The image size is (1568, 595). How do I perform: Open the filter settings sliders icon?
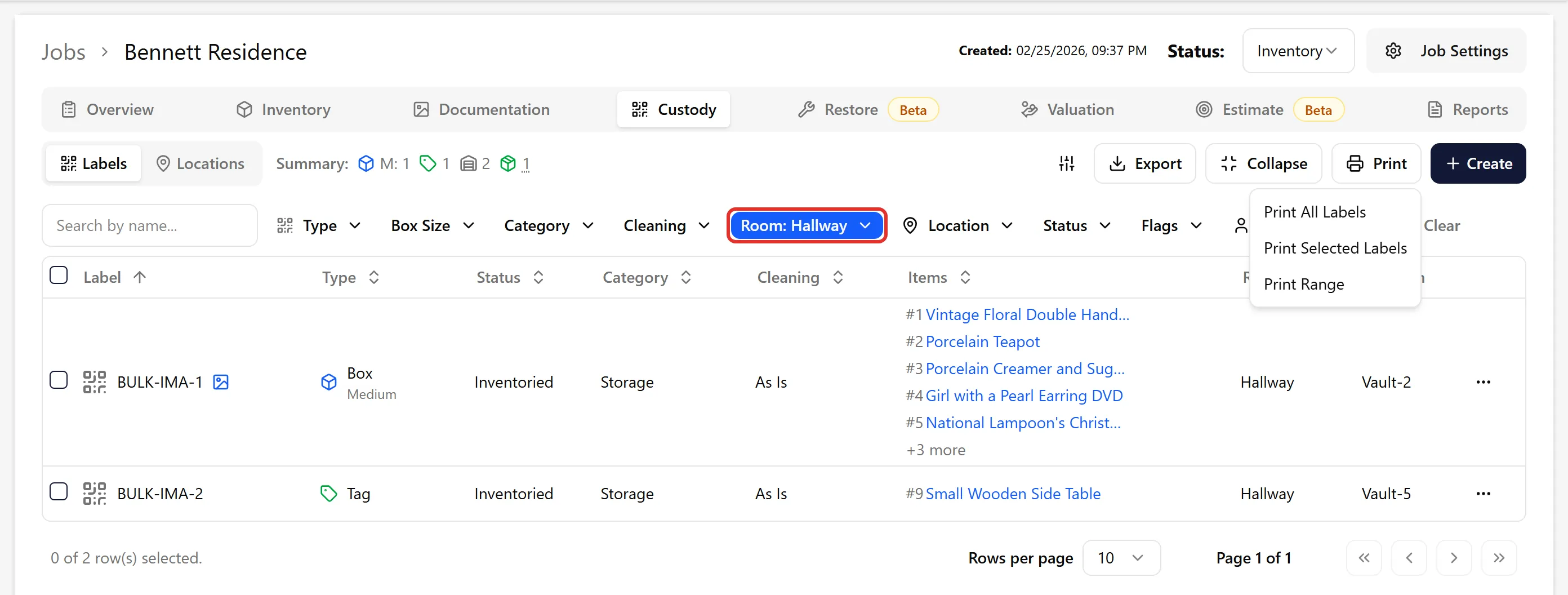(1066, 163)
